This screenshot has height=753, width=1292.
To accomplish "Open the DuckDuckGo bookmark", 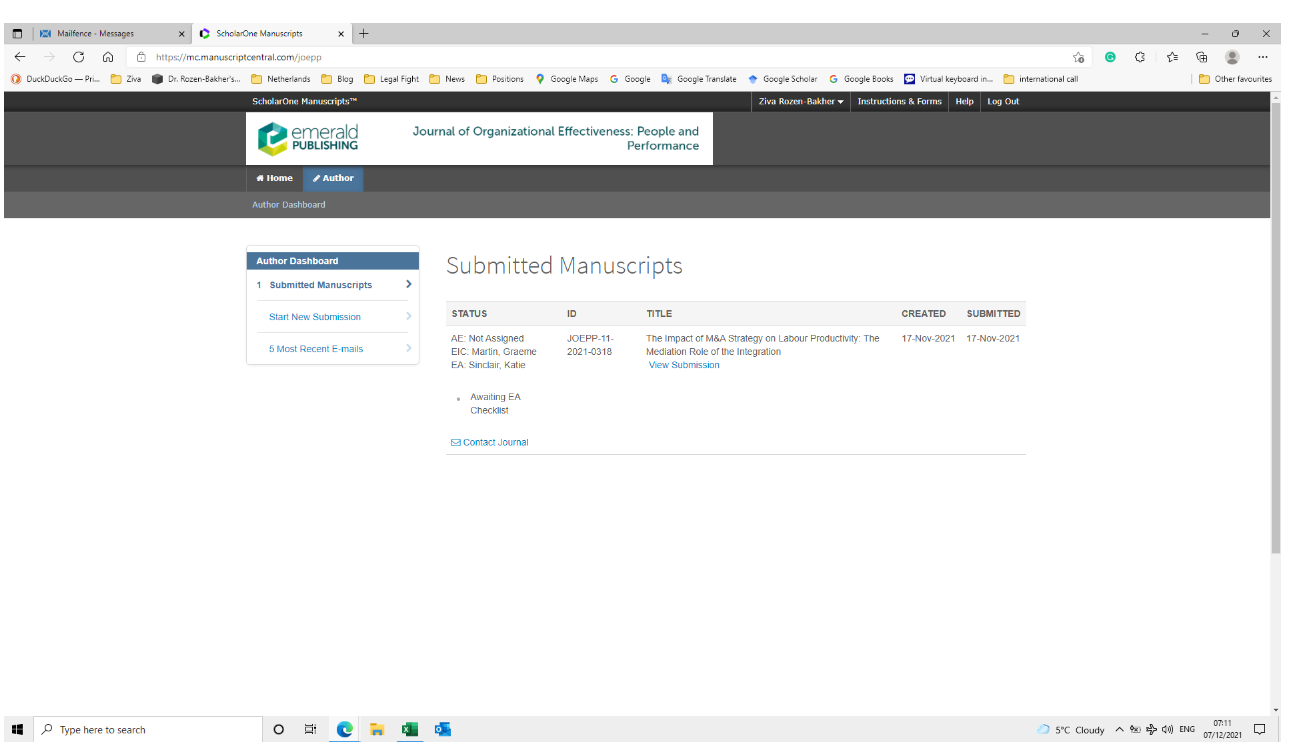I will (x=56, y=79).
